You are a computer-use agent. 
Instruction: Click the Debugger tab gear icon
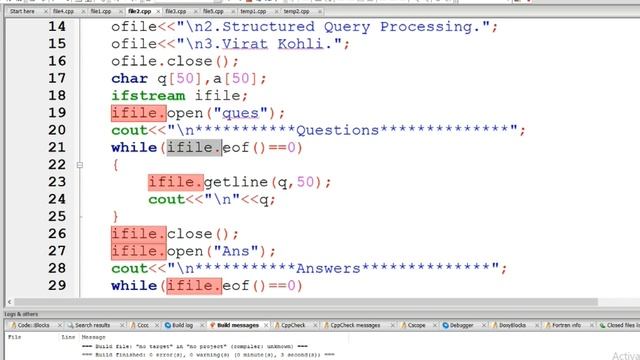445,325
